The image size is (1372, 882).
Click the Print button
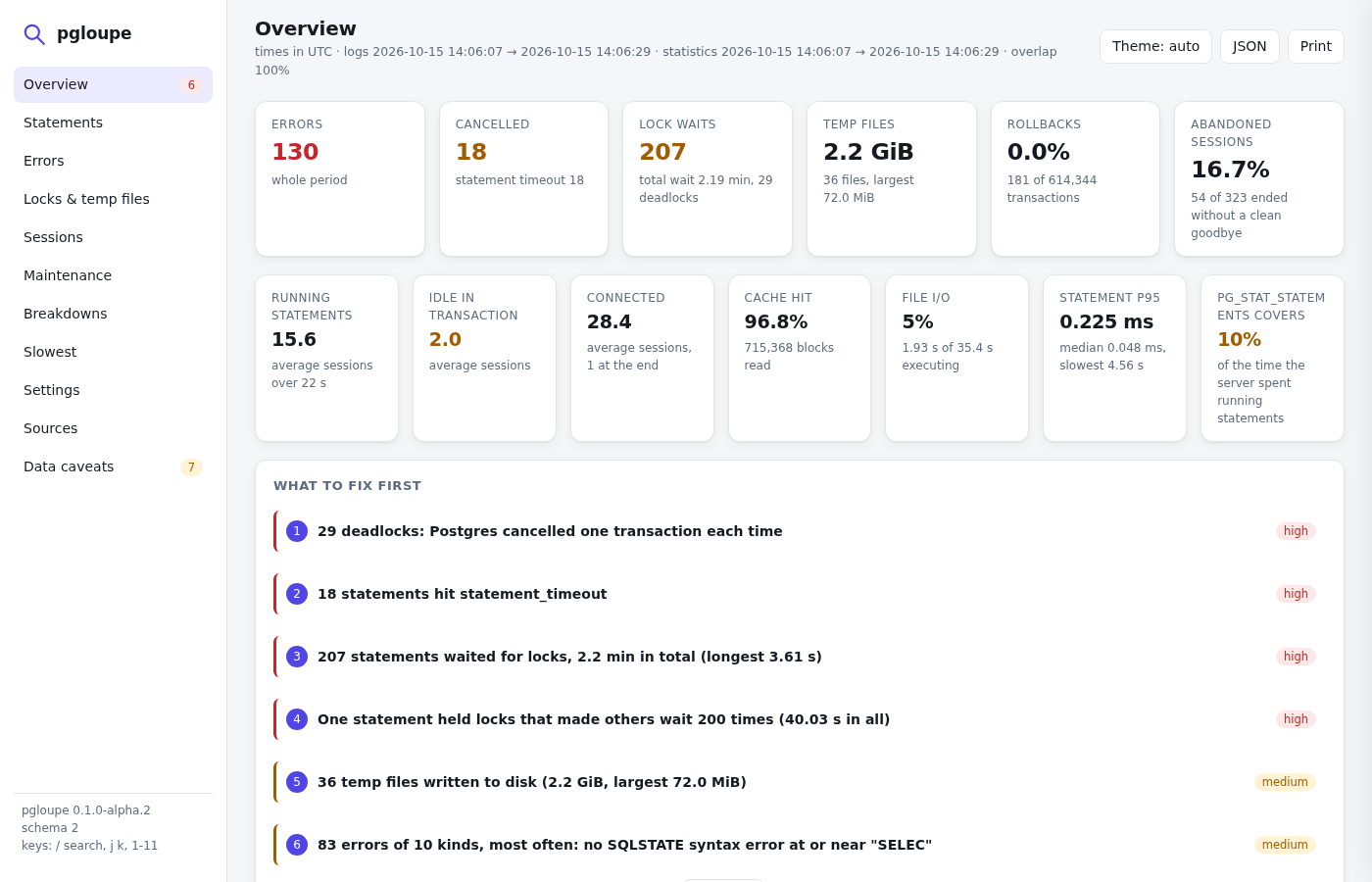1315,46
